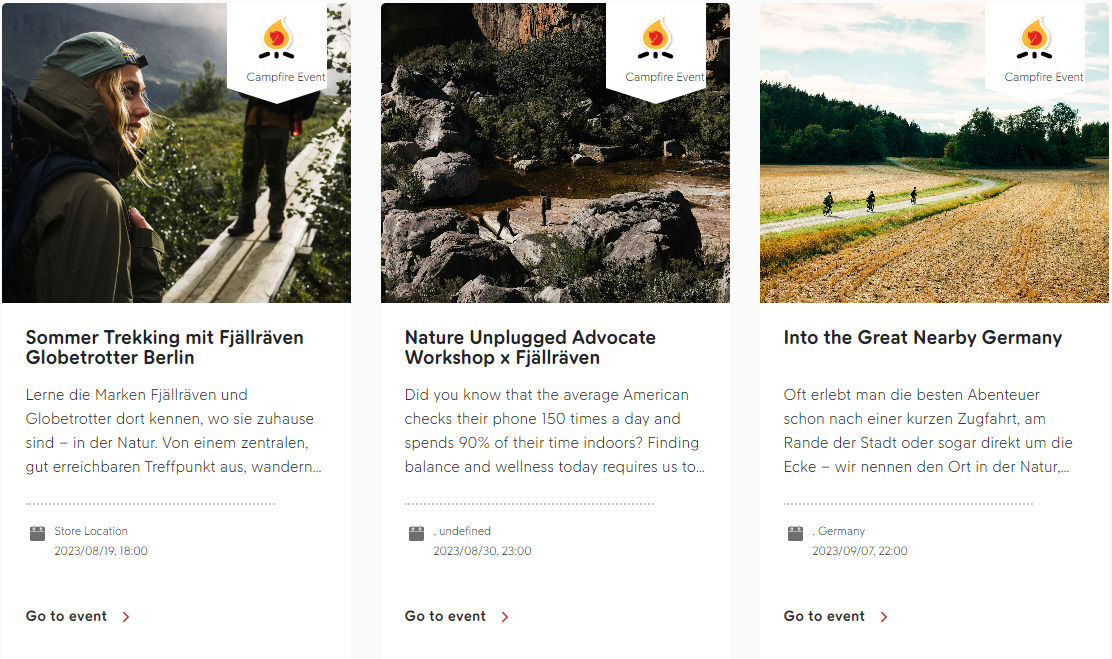The image size is (1112, 659).
Task: Select the hiker woman trekking photo
Action: [x=176, y=153]
